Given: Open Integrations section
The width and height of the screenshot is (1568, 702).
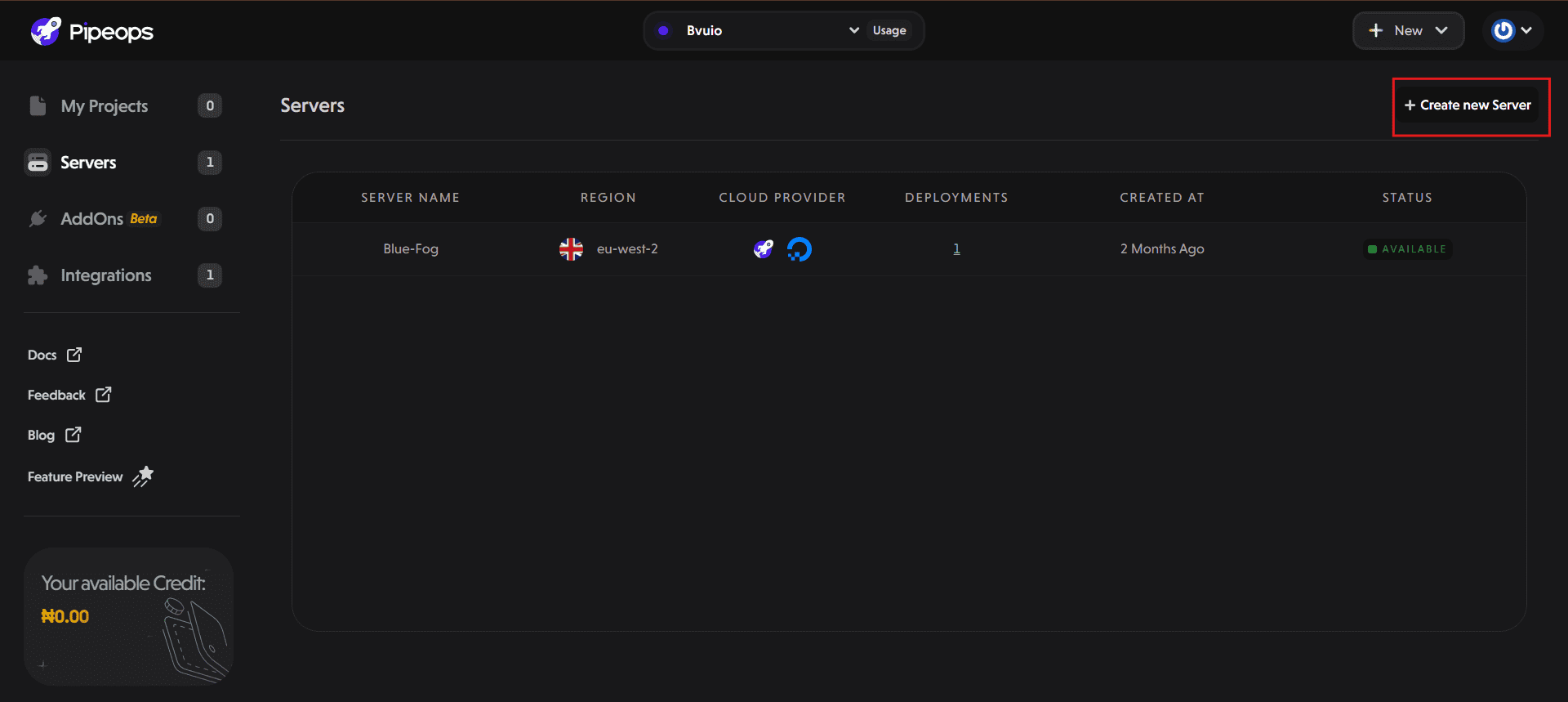Looking at the screenshot, I should pos(106,275).
